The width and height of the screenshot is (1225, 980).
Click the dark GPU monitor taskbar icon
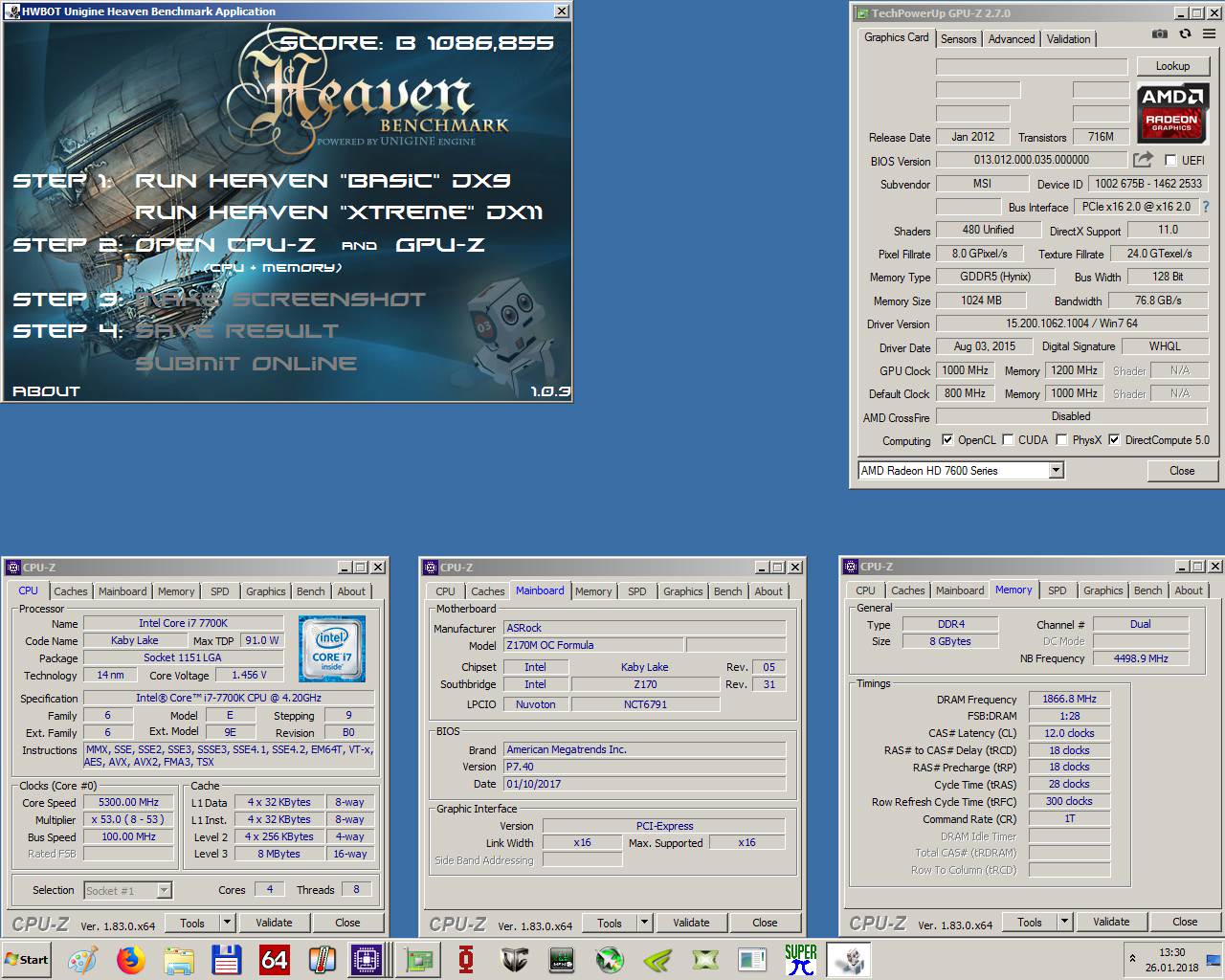point(562,959)
